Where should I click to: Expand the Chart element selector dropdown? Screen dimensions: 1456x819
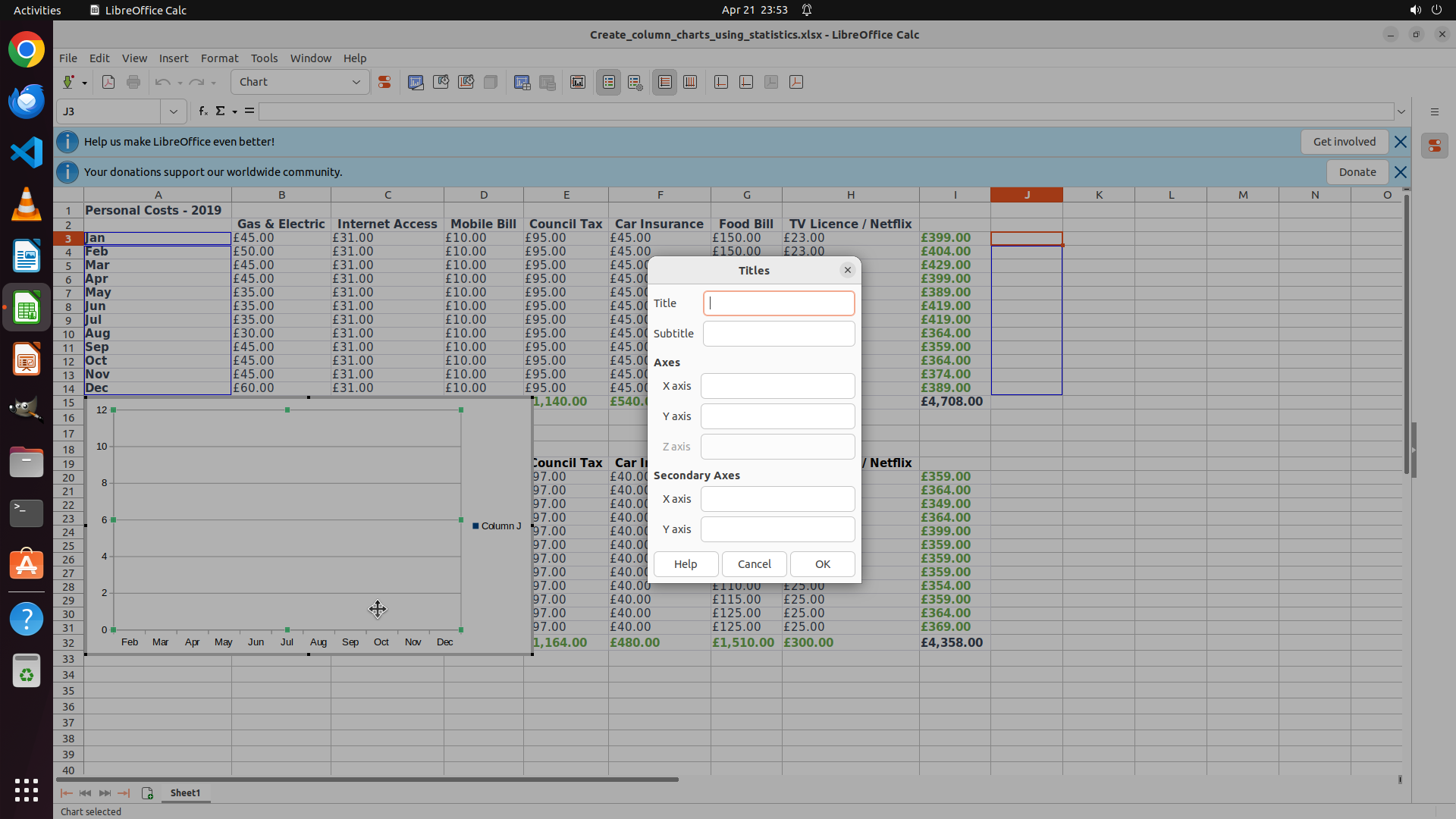356,82
